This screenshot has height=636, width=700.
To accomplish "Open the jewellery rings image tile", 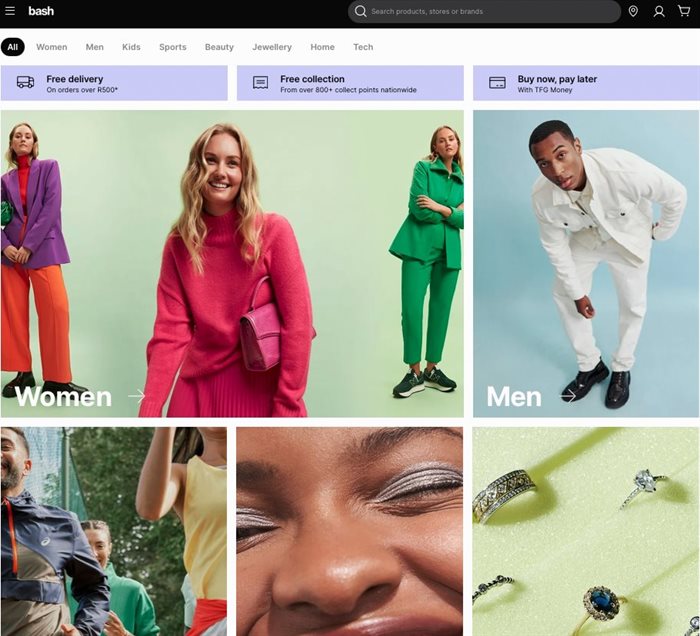I will [586, 531].
